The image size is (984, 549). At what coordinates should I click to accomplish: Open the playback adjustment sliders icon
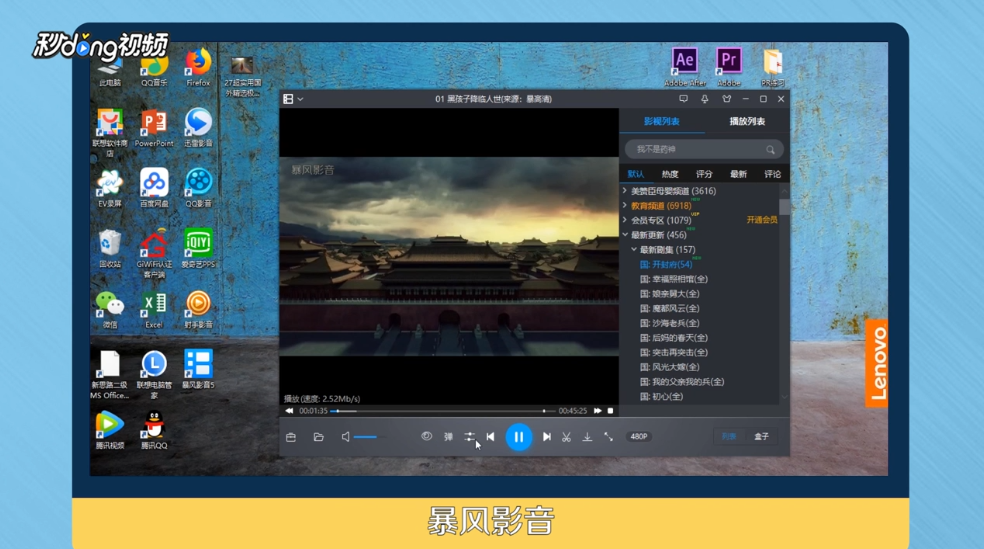[x=469, y=437]
